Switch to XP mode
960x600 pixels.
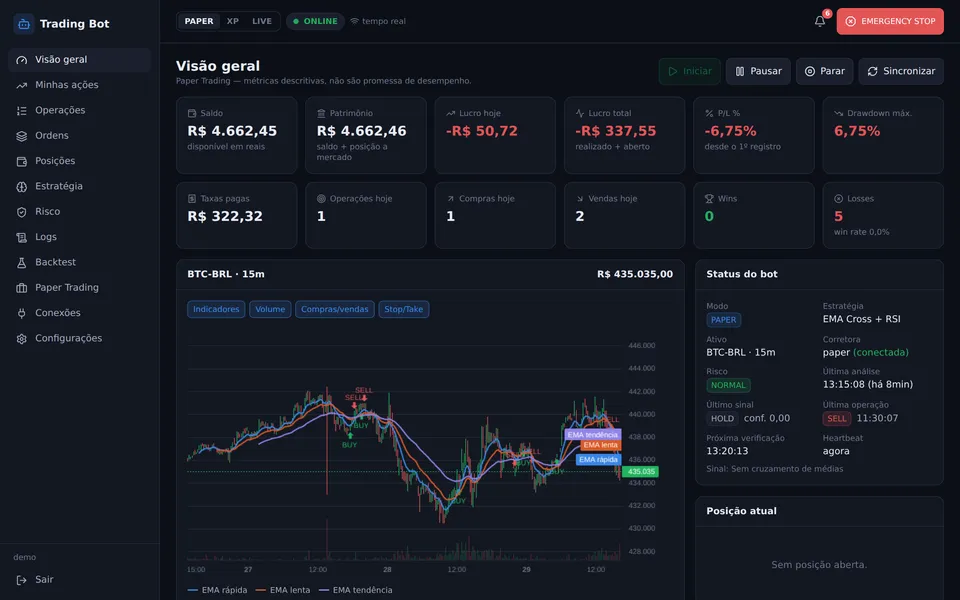point(233,21)
